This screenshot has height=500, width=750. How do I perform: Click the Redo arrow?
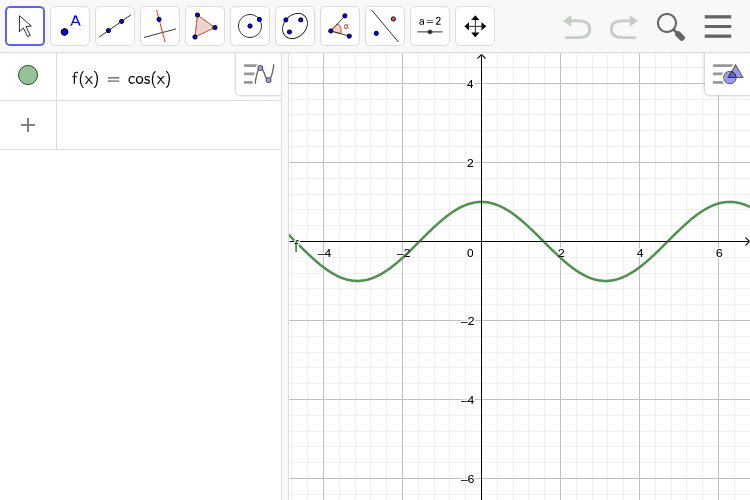(x=624, y=27)
